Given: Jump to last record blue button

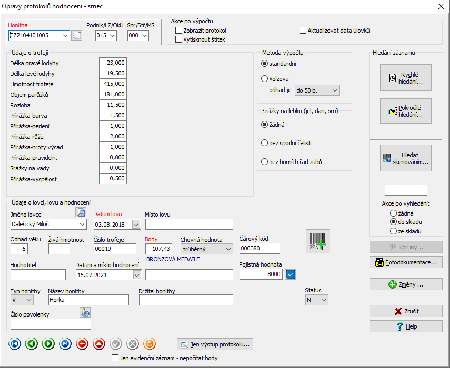Looking at the screenshot, I should 65,344.
